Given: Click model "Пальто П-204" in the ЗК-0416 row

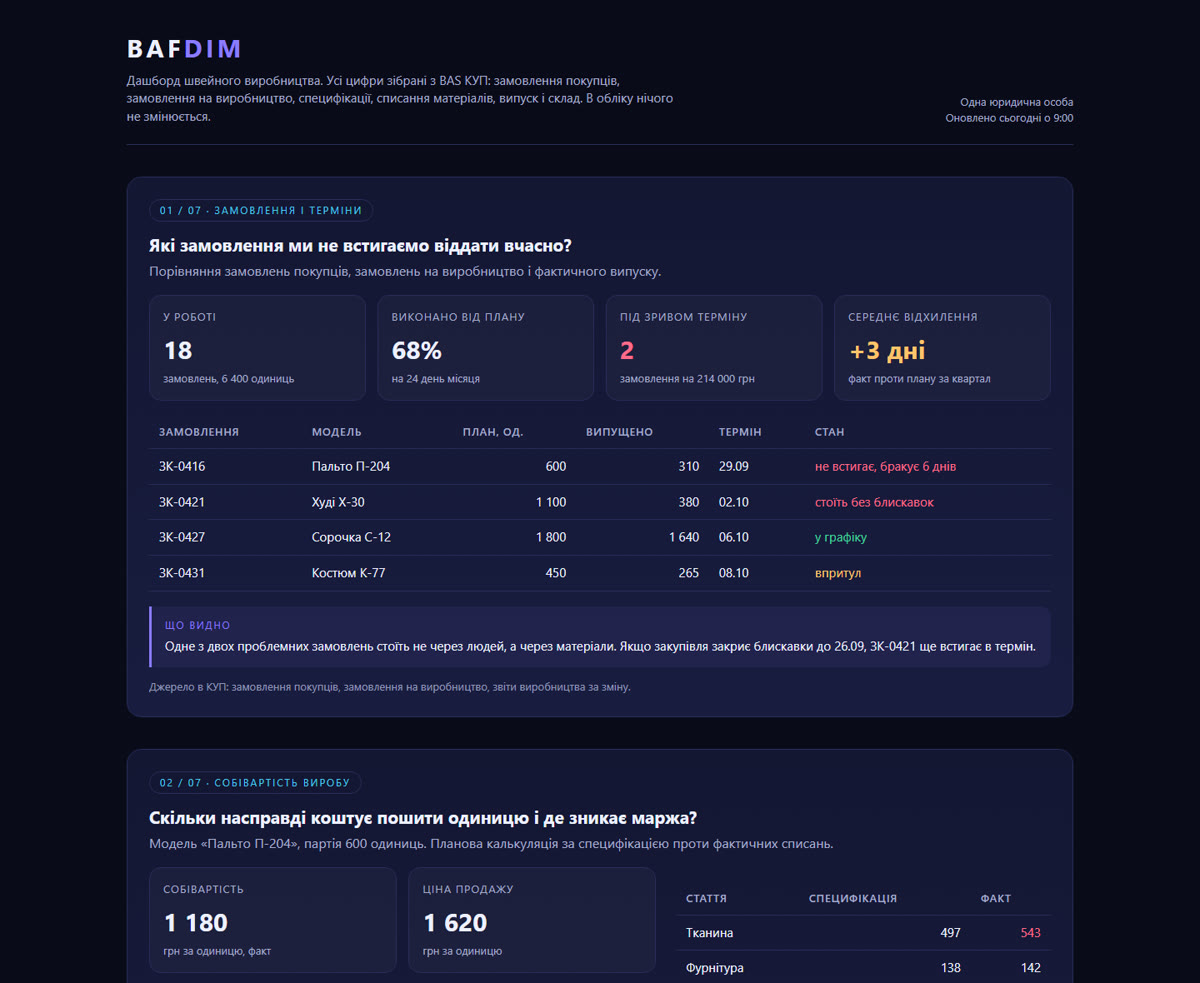Looking at the screenshot, I should pos(351,467).
